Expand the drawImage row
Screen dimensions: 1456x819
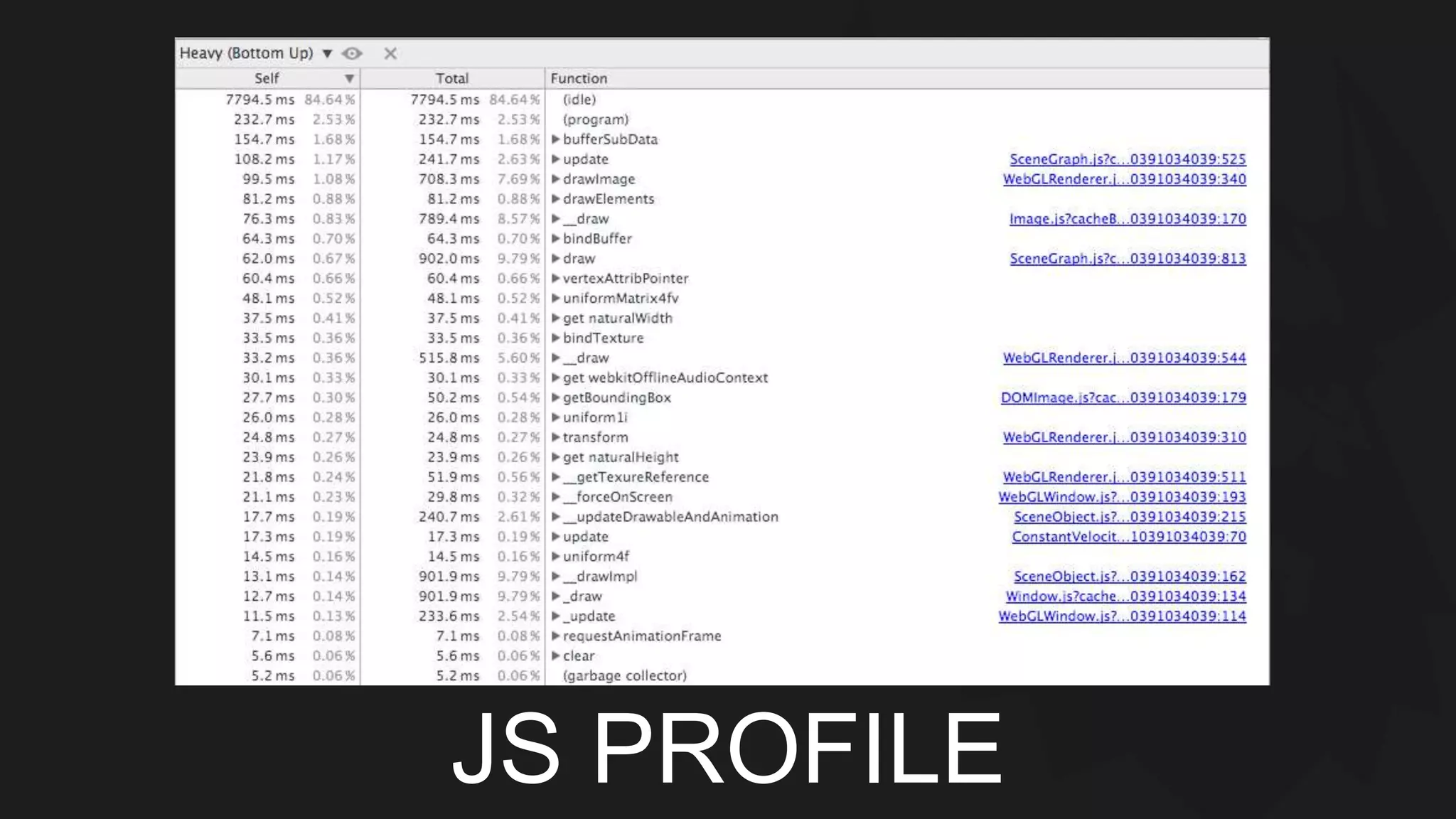pyautogui.click(x=556, y=179)
